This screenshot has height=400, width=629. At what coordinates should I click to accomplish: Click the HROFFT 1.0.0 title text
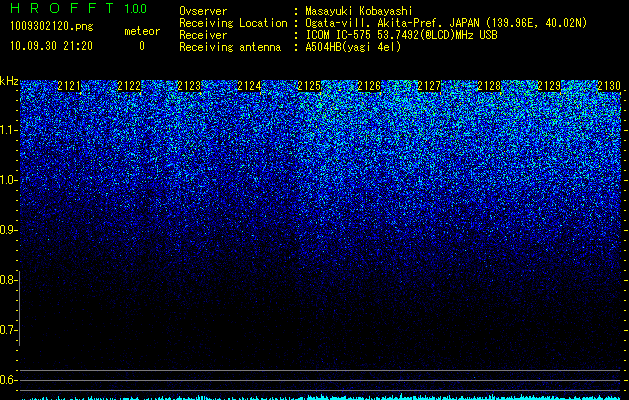point(78,8)
